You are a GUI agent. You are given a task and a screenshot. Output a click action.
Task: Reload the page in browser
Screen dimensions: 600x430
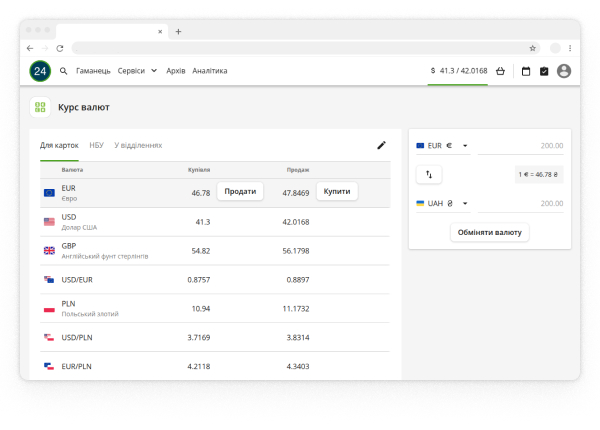coord(60,48)
